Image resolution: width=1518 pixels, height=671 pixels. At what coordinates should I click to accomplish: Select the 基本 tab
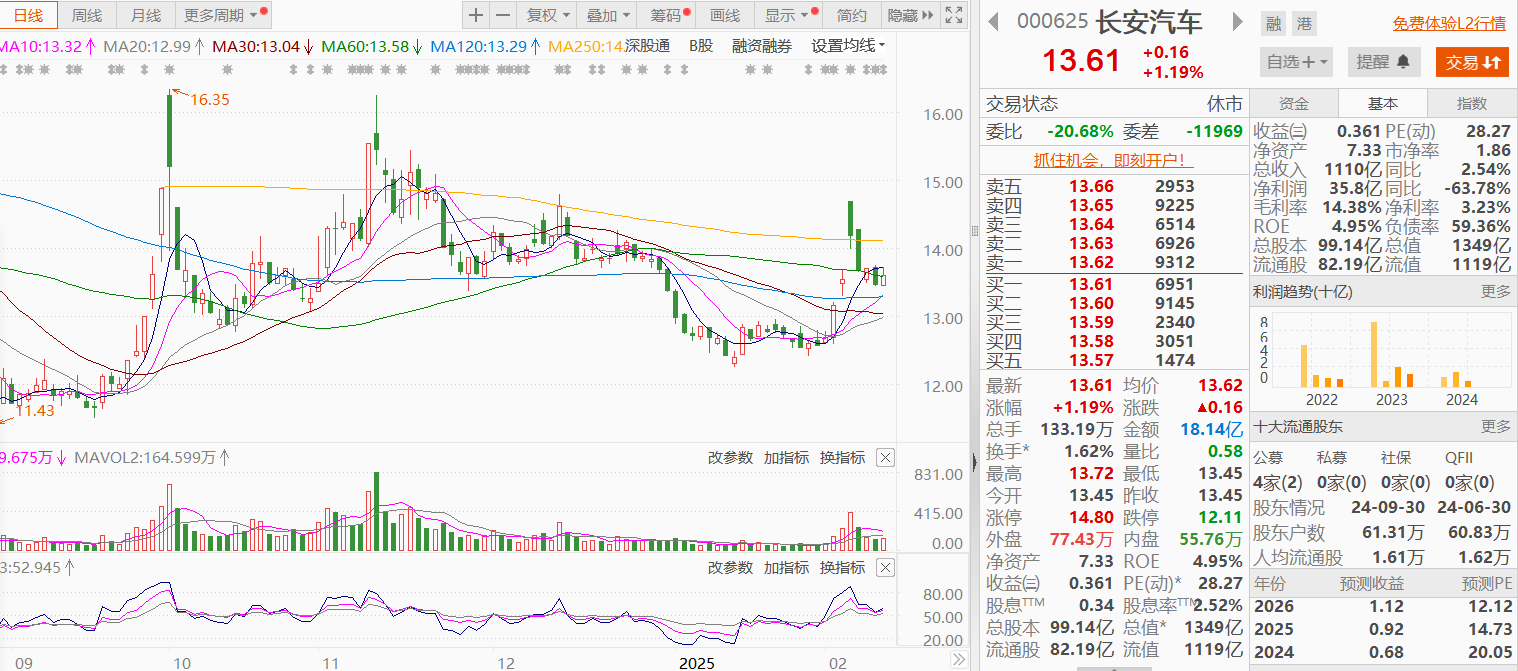(x=1383, y=103)
